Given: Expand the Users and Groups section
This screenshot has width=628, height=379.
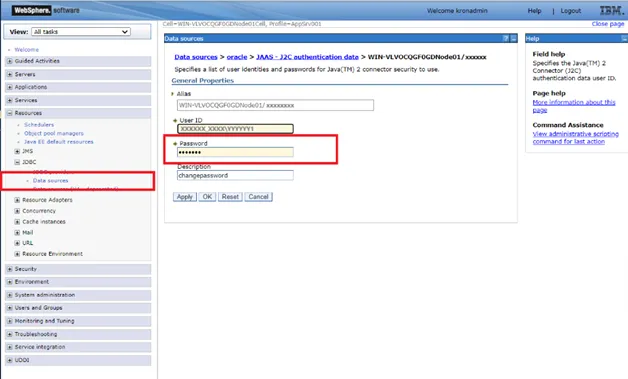Looking at the screenshot, I should pyautogui.click(x=10, y=308).
